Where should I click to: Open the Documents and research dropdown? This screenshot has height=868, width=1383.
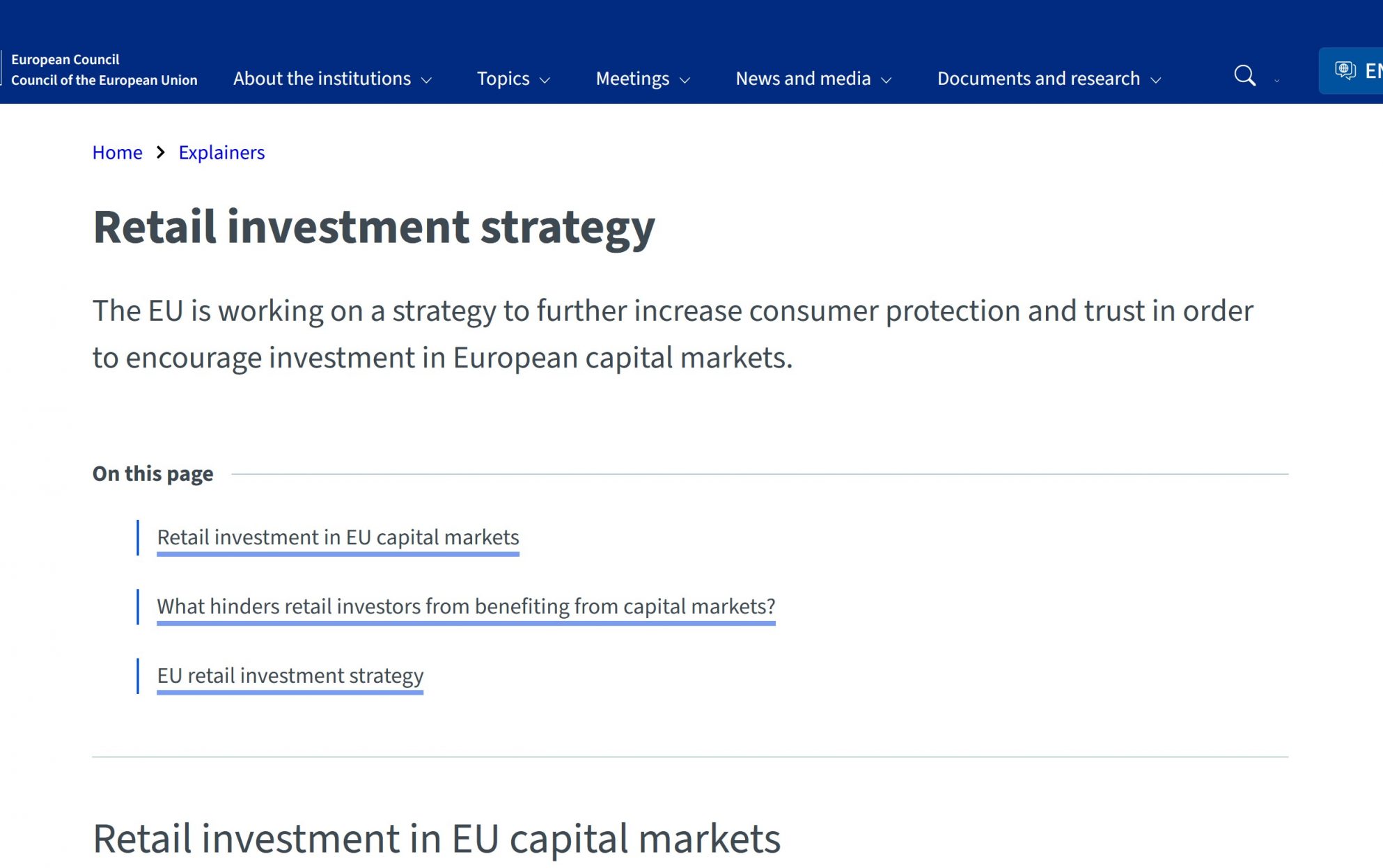pyautogui.click(x=1155, y=80)
